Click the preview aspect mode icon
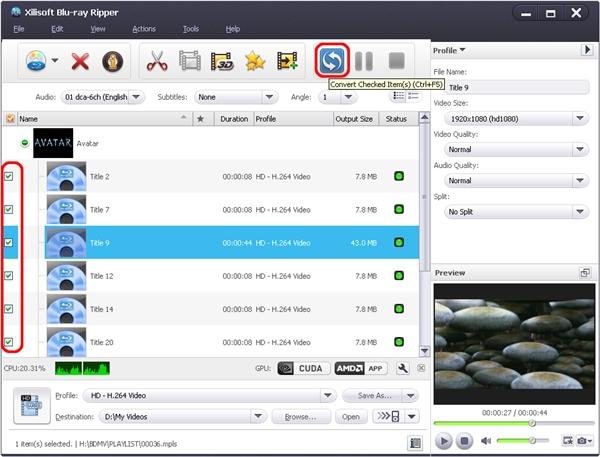The height and width of the screenshot is (457, 600). (567, 441)
